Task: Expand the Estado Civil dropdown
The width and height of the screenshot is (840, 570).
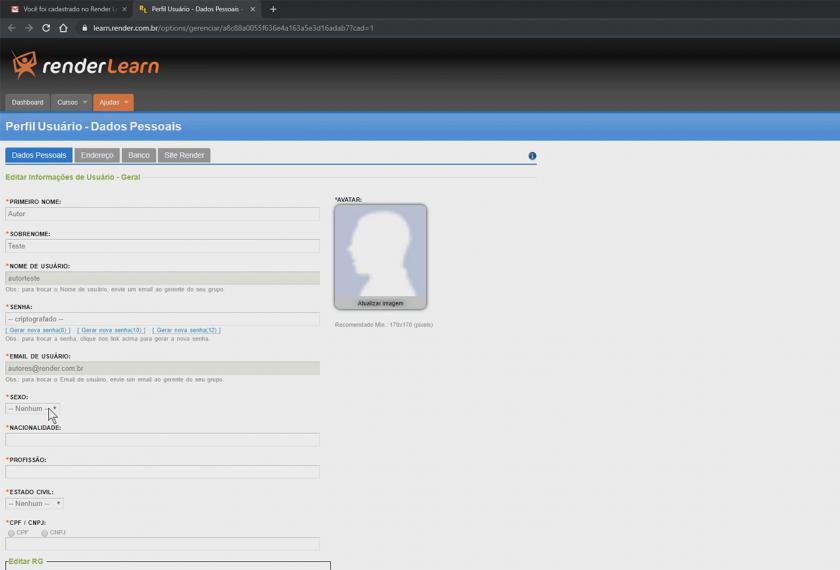Action: point(35,504)
